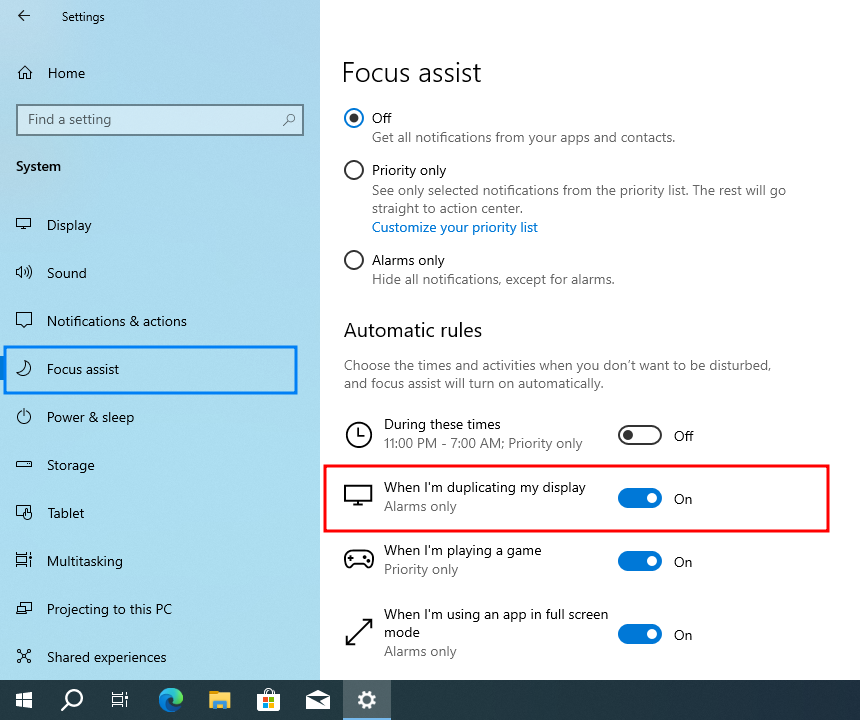Click the Focus assist page title

click(411, 72)
